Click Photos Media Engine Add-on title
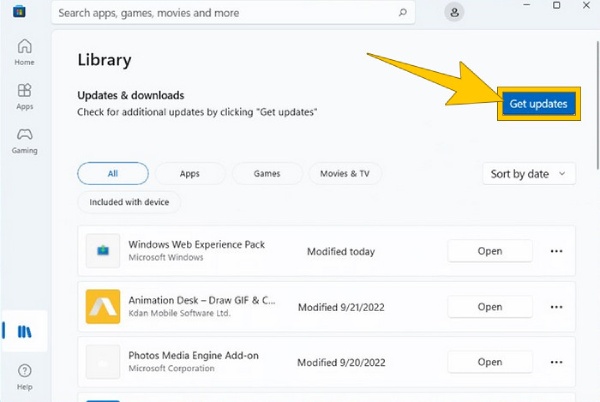This screenshot has width=600, height=402. 194,356
